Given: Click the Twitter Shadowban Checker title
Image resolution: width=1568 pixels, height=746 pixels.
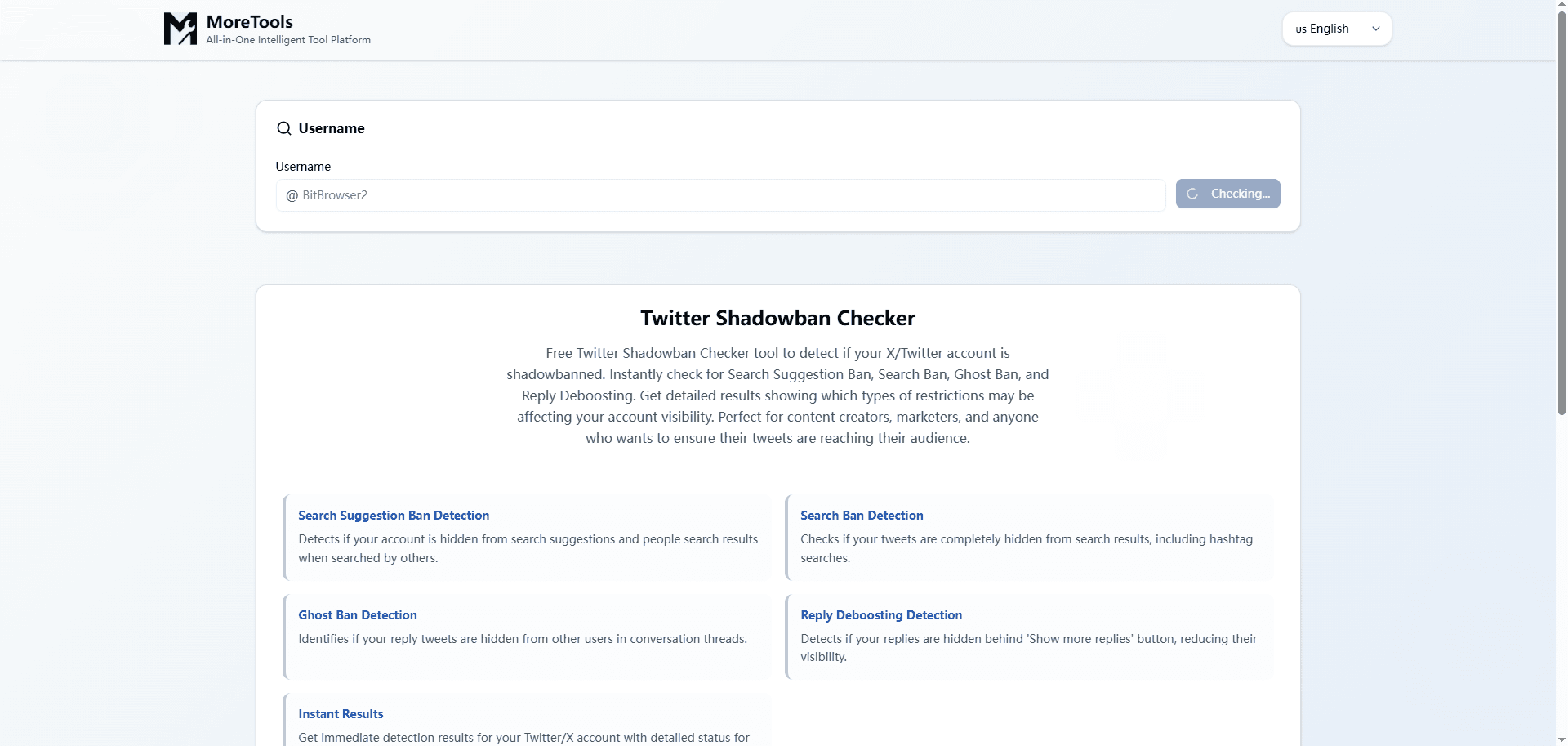Looking at the screenshot, I should 777,318.
